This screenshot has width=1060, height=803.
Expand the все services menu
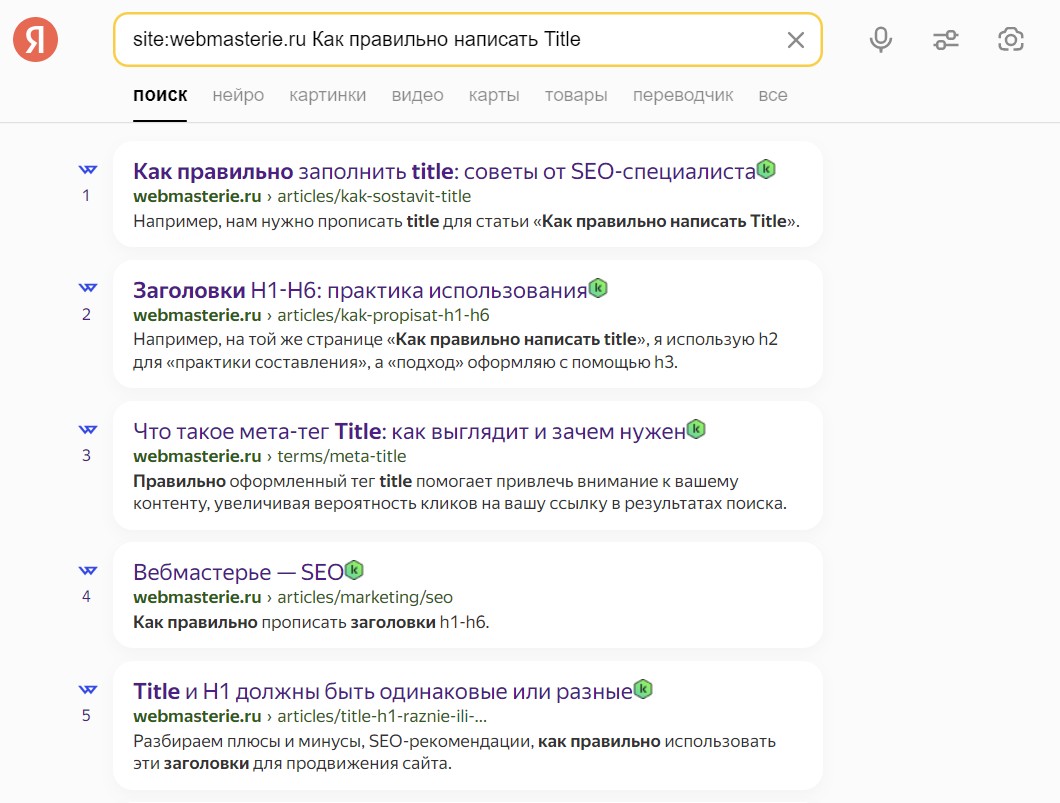(773, 96)
